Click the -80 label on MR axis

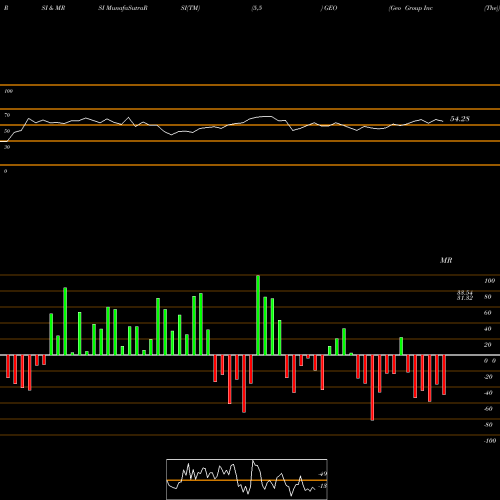[x=488, y=425]
